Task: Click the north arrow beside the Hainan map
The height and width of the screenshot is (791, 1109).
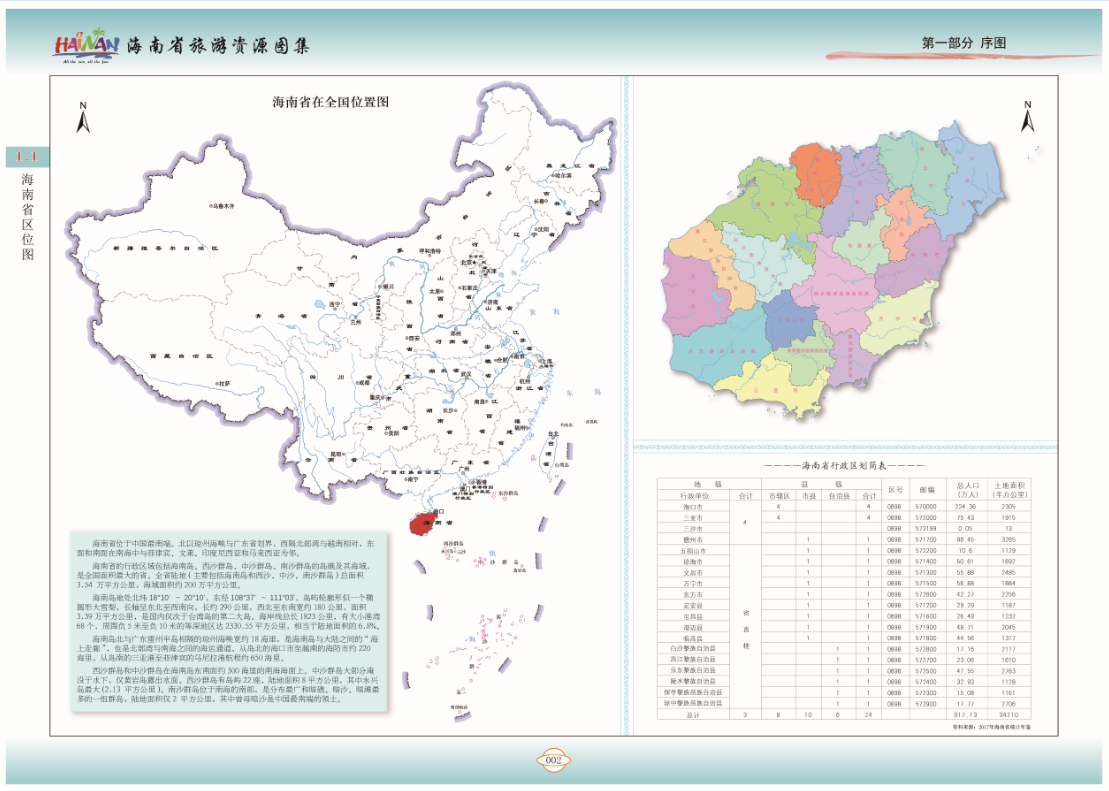Action: tap(1026, 116)
